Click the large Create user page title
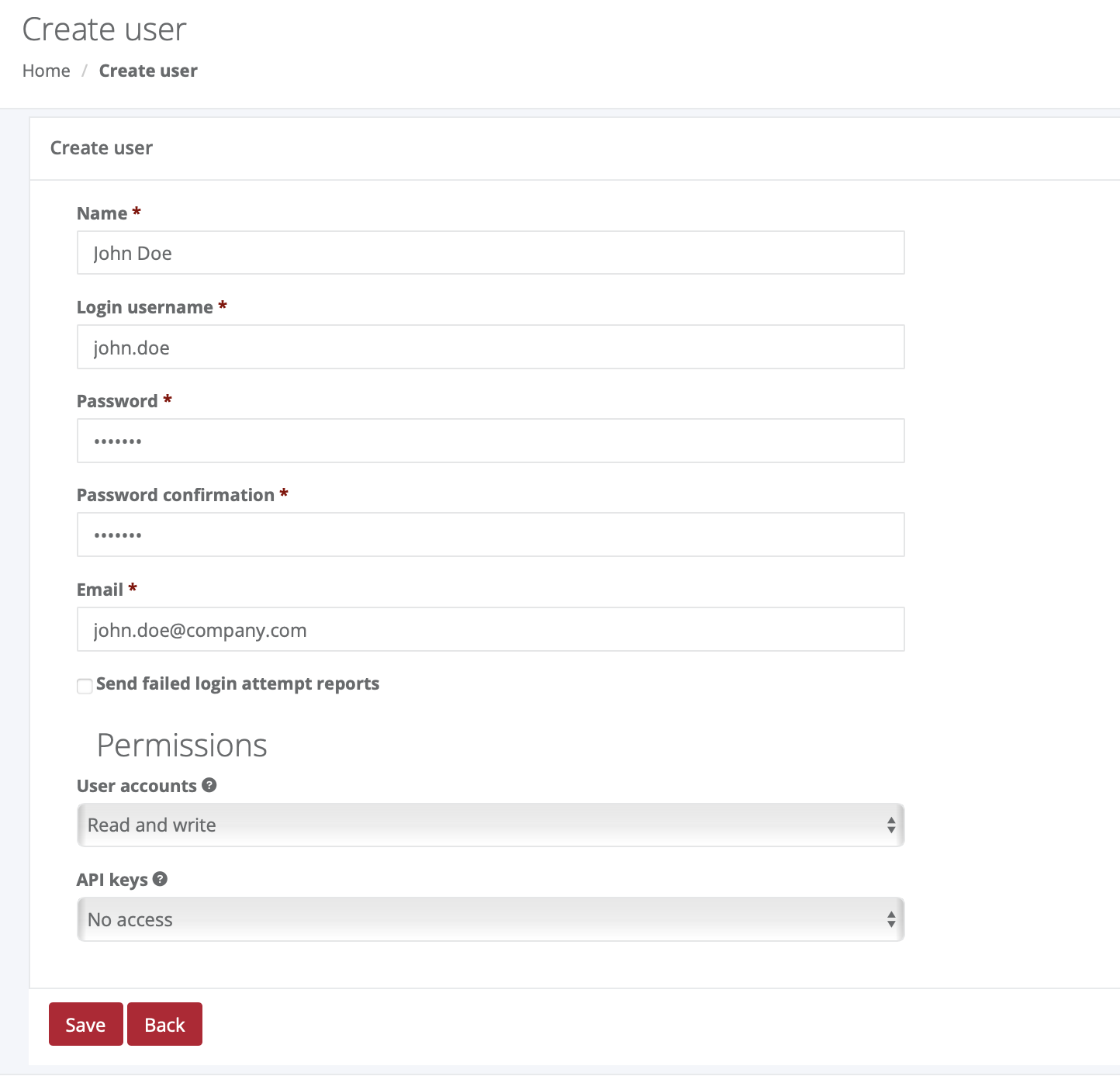 click(x=105, y=29)
